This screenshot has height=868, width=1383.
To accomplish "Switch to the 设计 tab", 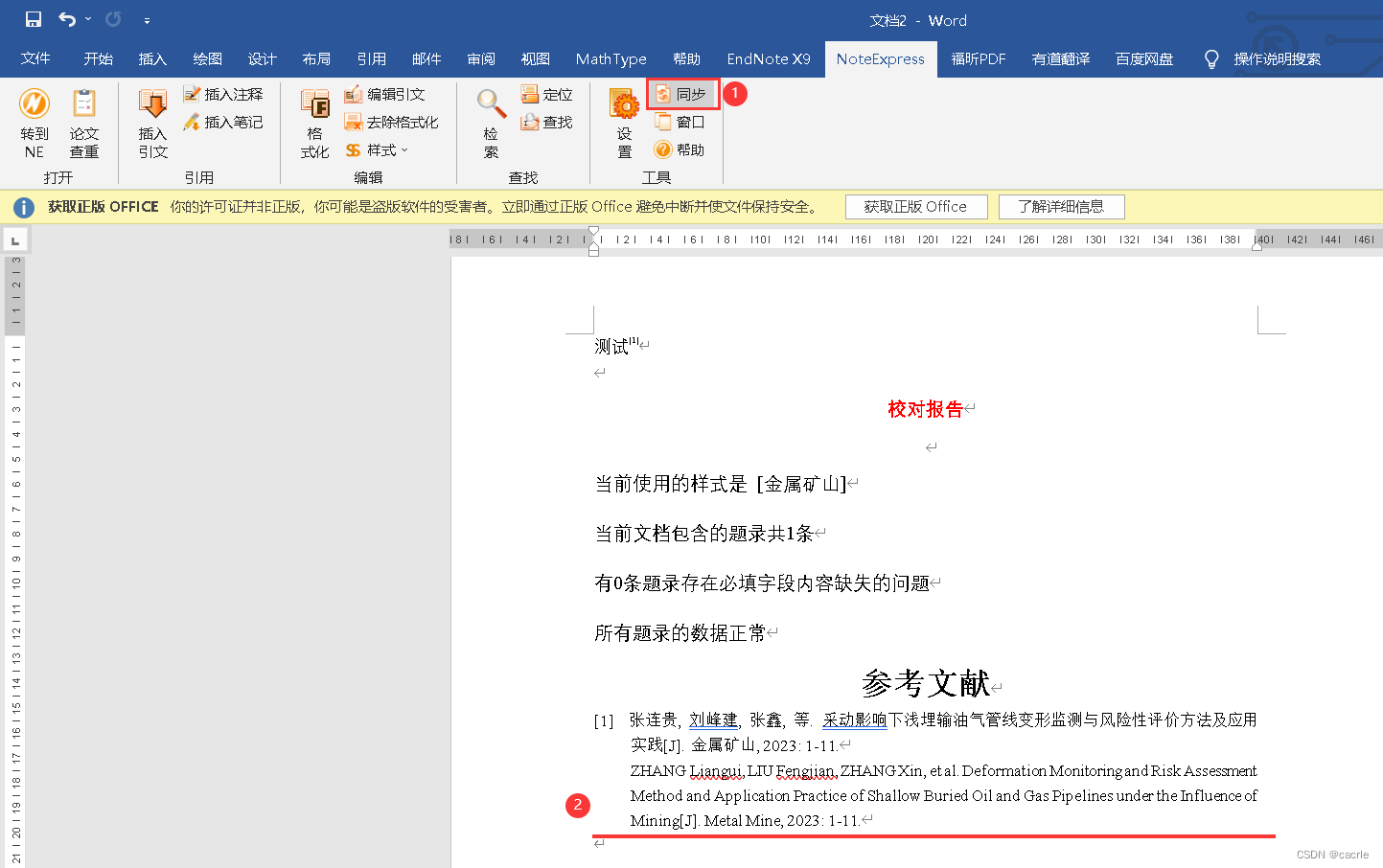I will 262,58.
